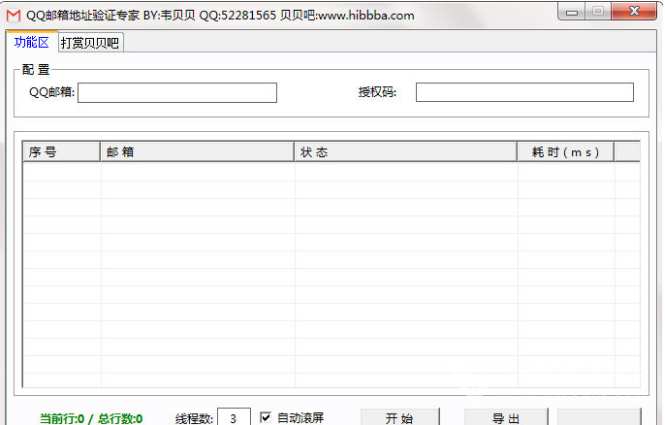Viewport: 665px width, 425px height.
Task: Minimize the window
Action: coord(572,12)
